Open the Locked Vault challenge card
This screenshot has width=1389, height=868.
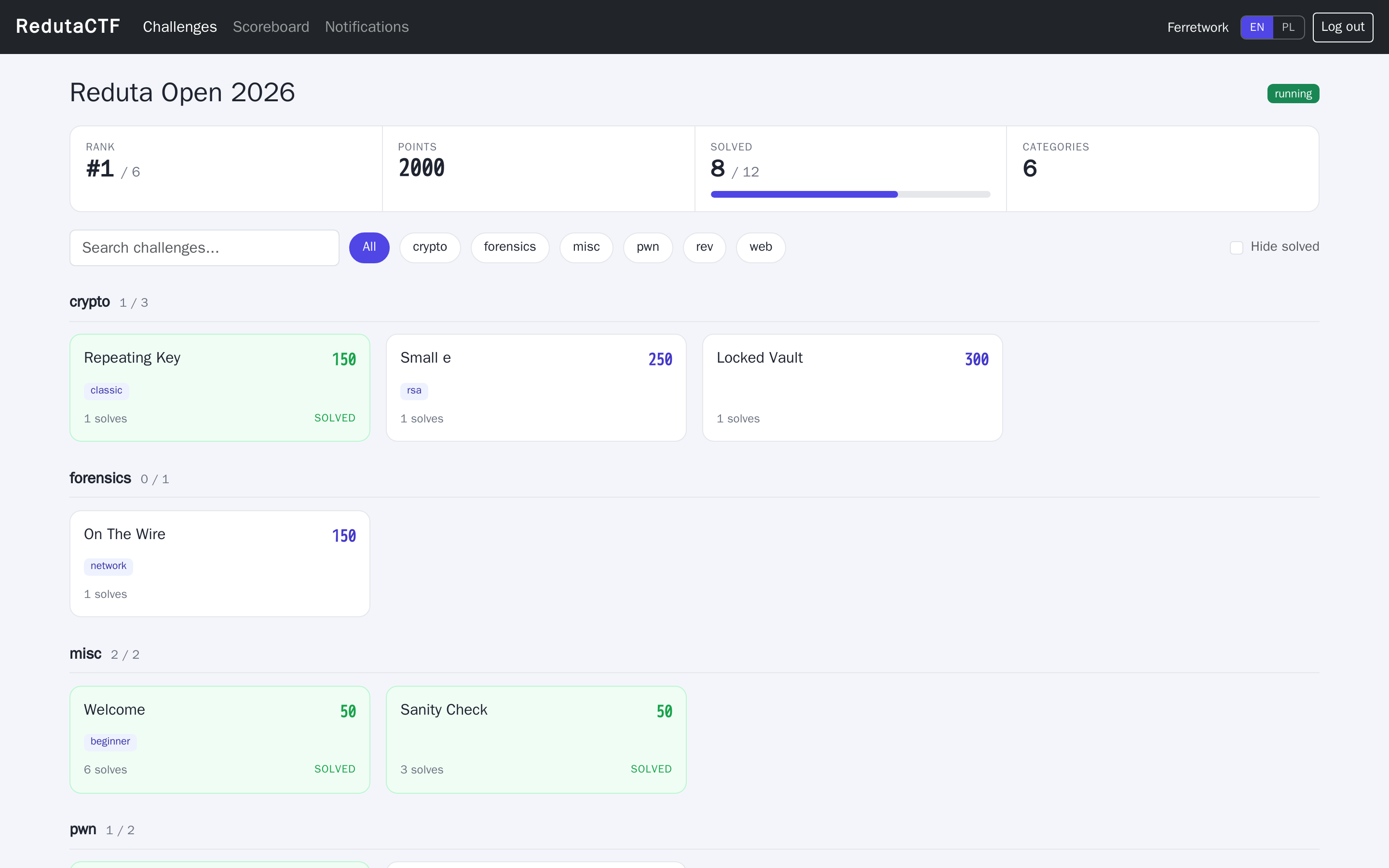(852, 388)
